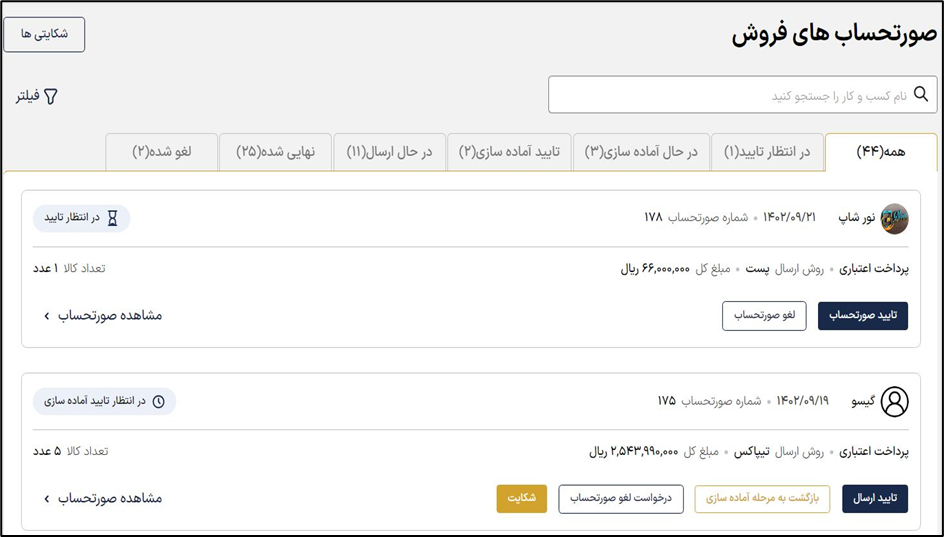Click تعداد کالا ۱ عدد text
944x537 pixels.
(69, 269)
